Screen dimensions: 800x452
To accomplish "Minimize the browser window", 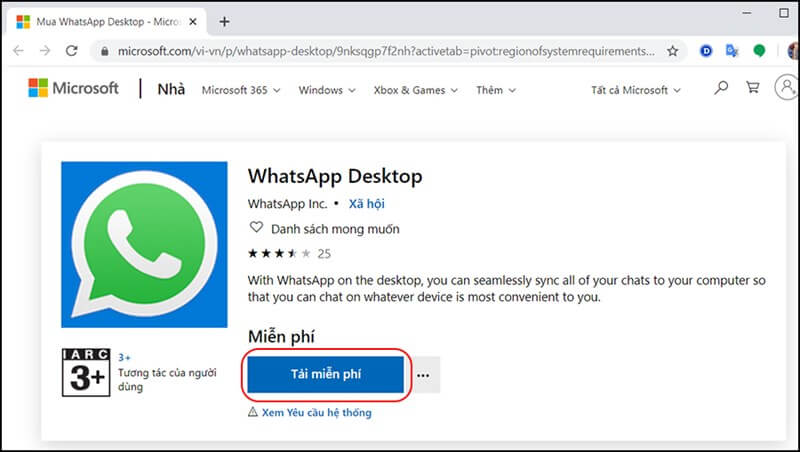I will pyautogui.click(x=747, y=13).
